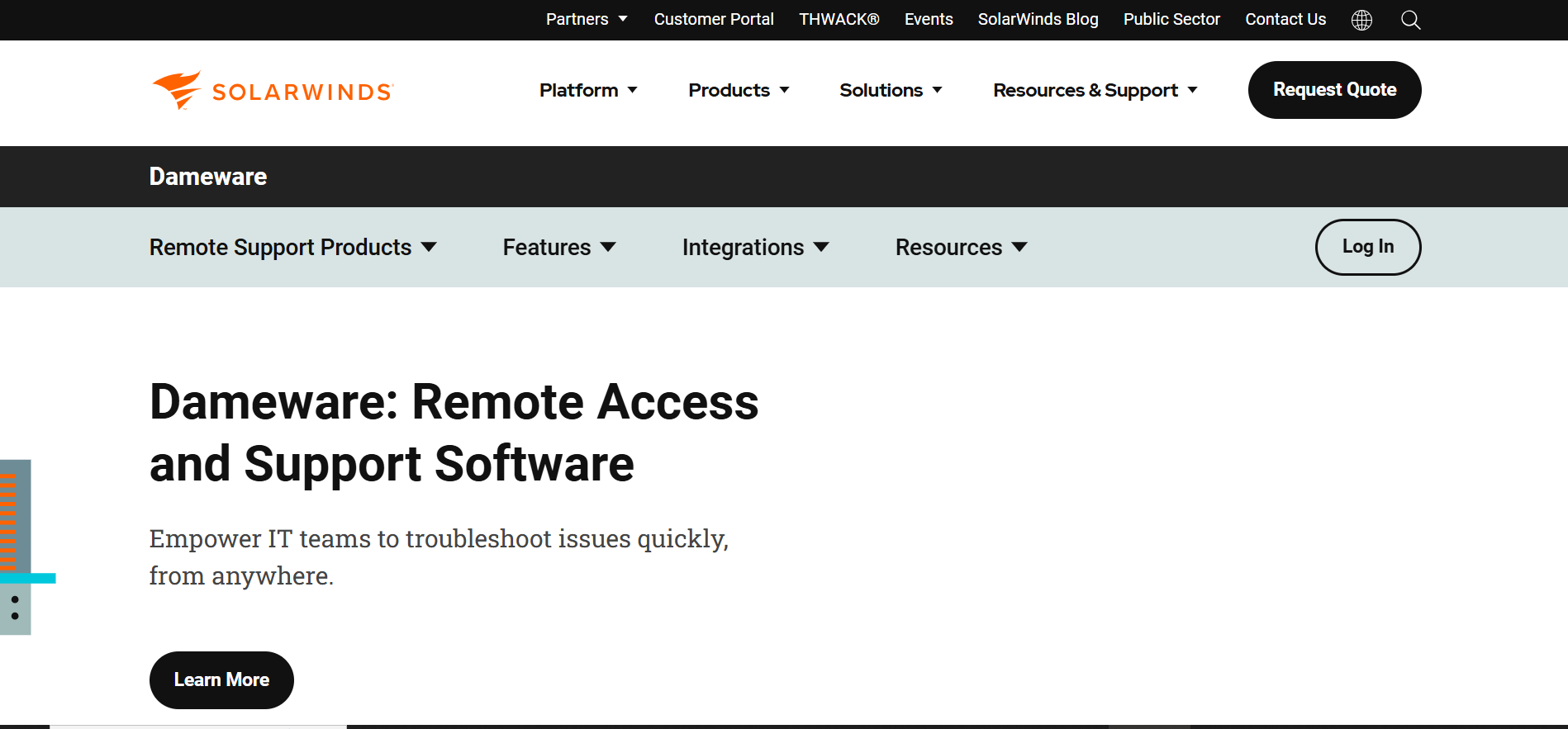Viewport: 1568px width, 729px height.
Task: Open the Products menu
Action: pyautogui.click(x=739, y=90)
